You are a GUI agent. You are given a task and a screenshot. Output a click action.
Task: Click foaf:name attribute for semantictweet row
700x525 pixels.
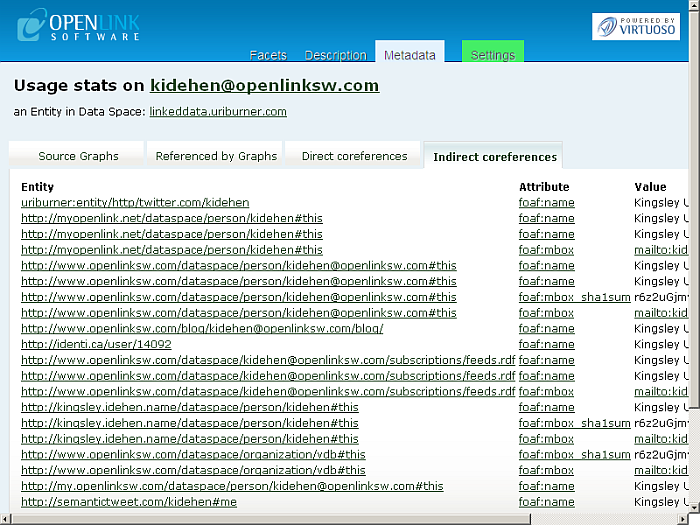pos(546,502)
